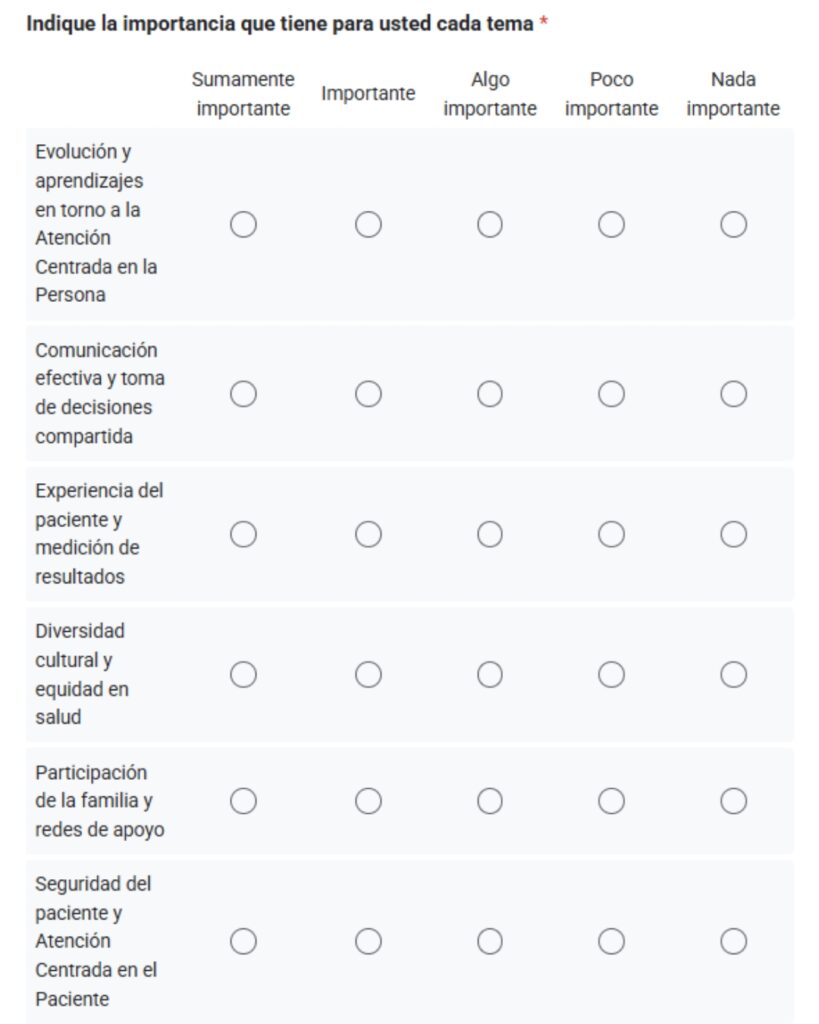Select Sumamente importante for Participación de la familia
Viewport: 819px width, 1024px height.
tap(243, 801)
